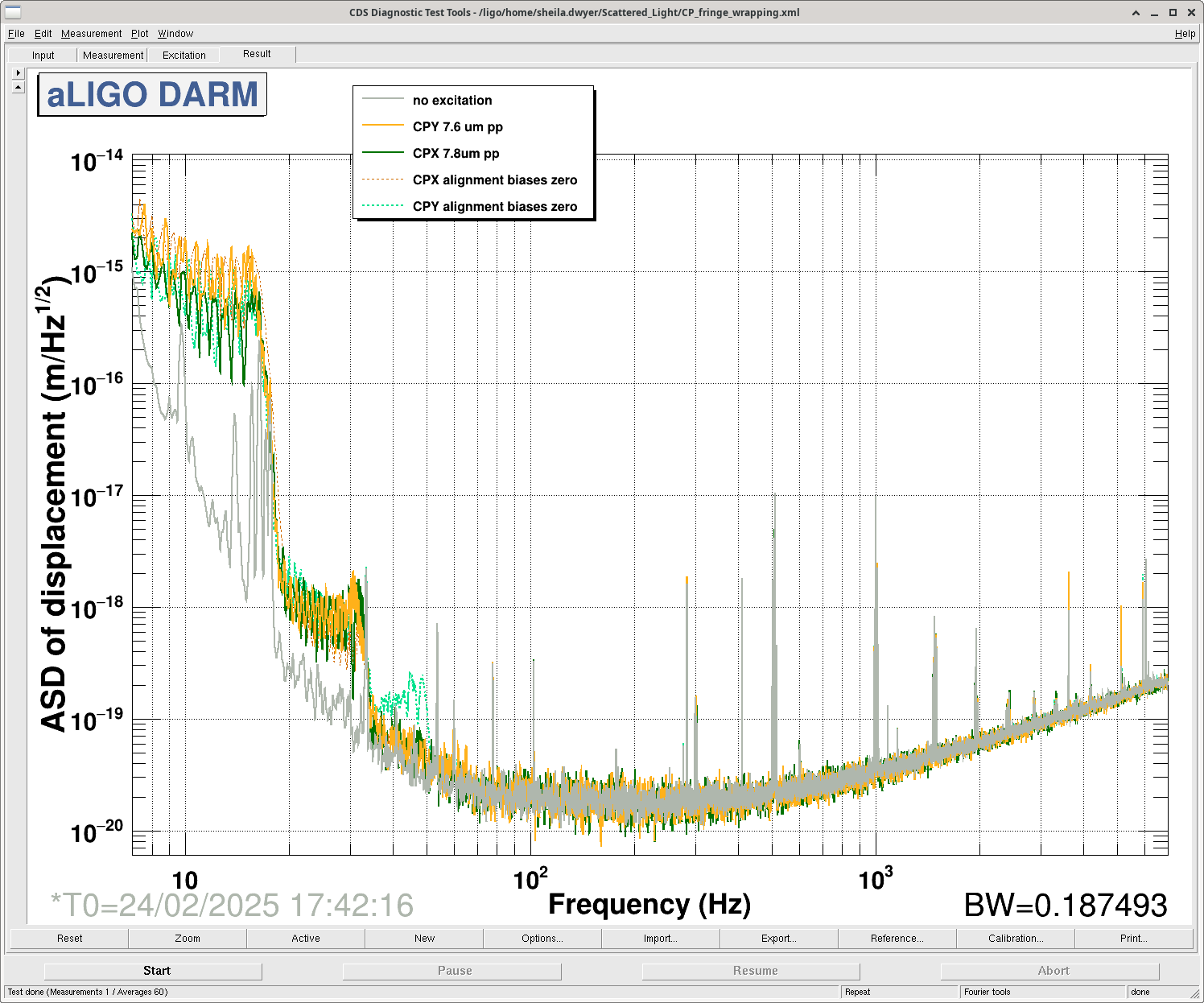Click the 'Test done' status message
Image resolution: width=1204 pixels, height=1003 pixels.
[x=88, y=992]
